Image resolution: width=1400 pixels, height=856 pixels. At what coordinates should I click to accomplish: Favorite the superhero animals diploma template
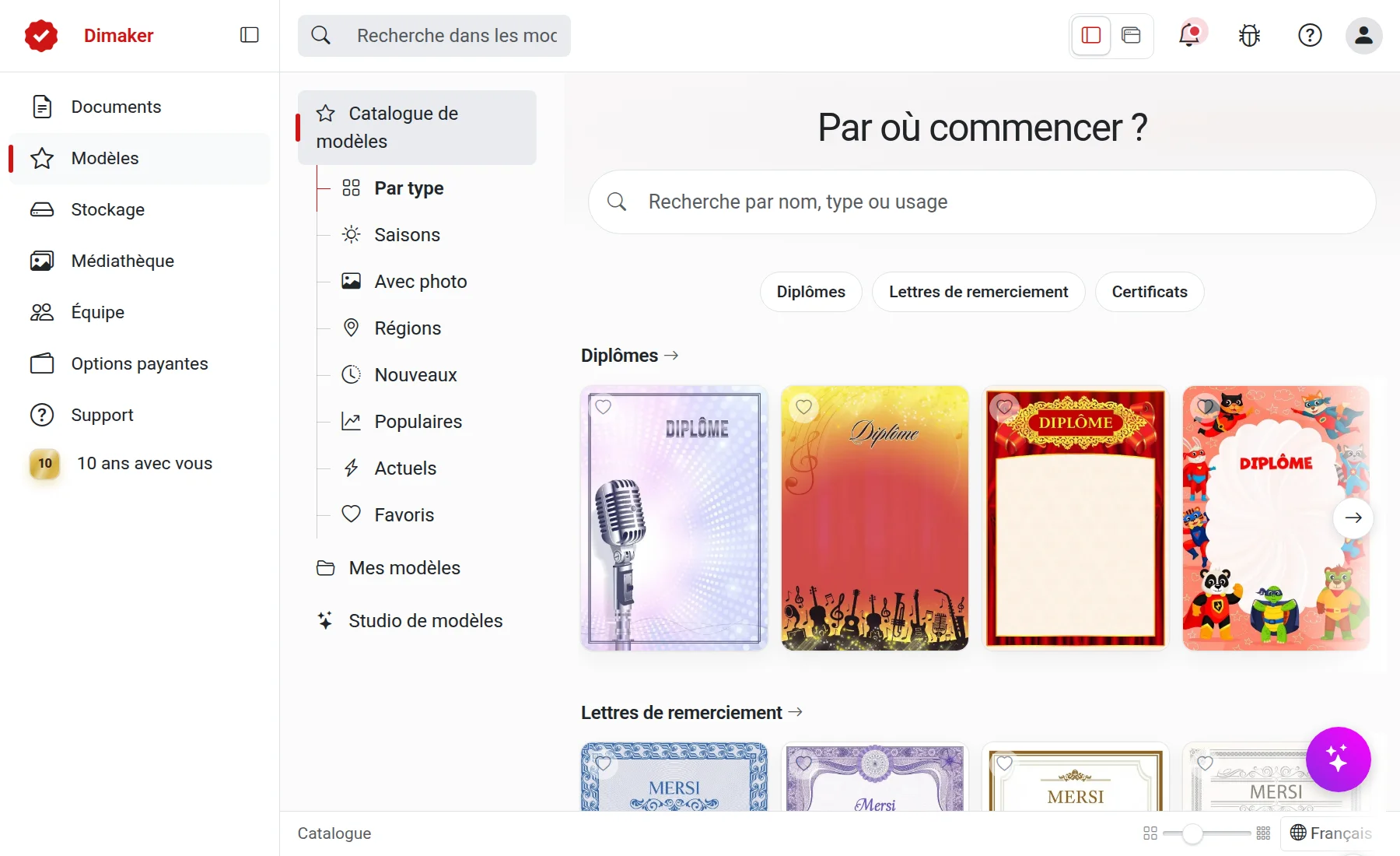(x=1205, y=406)
